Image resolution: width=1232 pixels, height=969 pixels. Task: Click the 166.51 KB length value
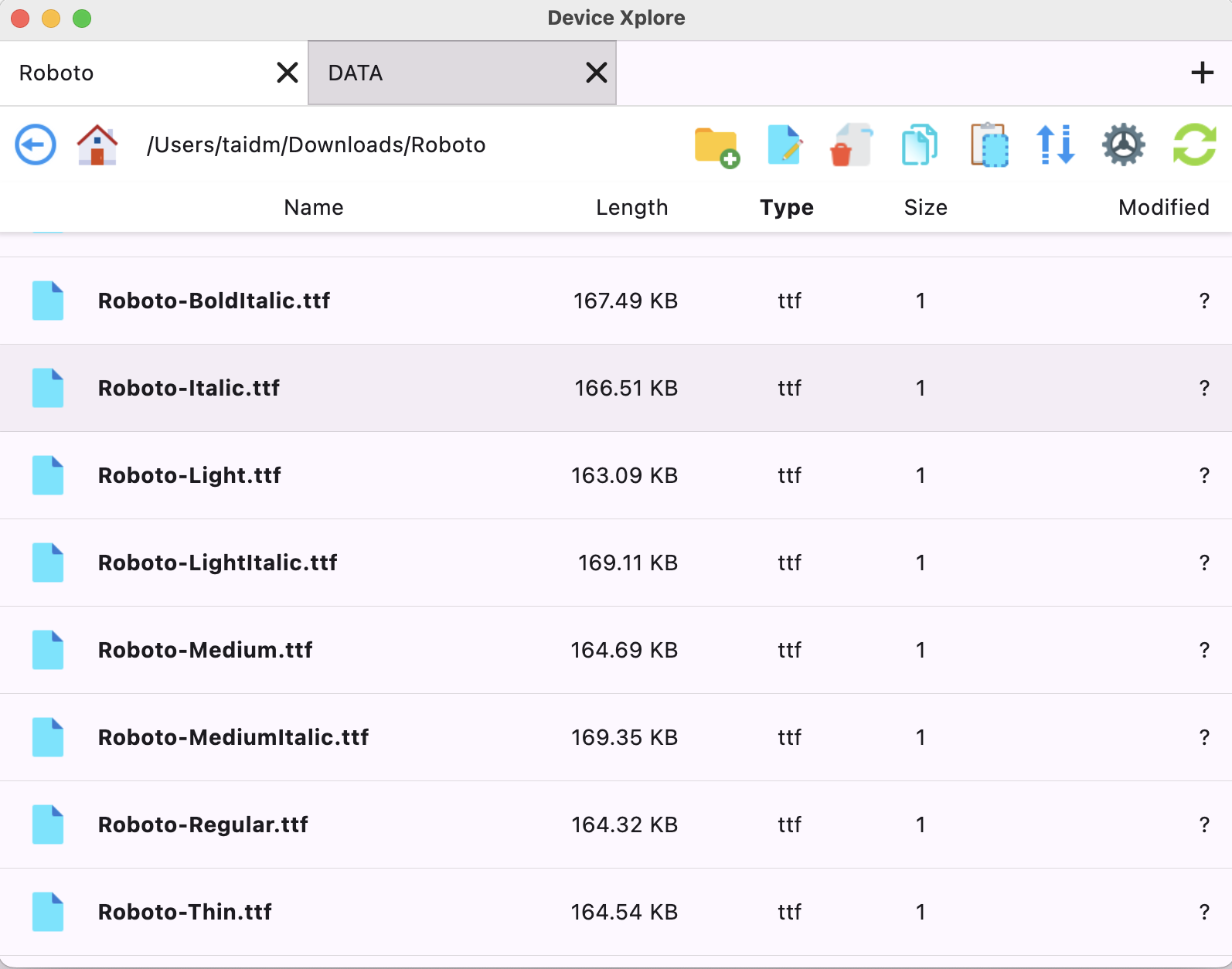click(x=626, y=388)
